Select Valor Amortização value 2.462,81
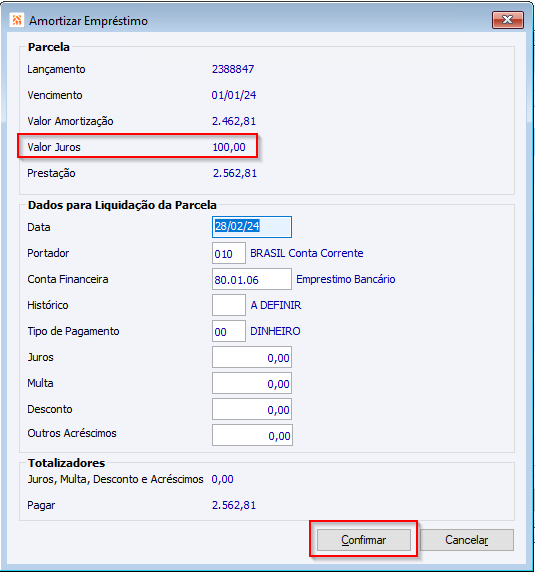The width and height of the screenshot is (535, 574). pyautogui.click(x=234, y=121)
